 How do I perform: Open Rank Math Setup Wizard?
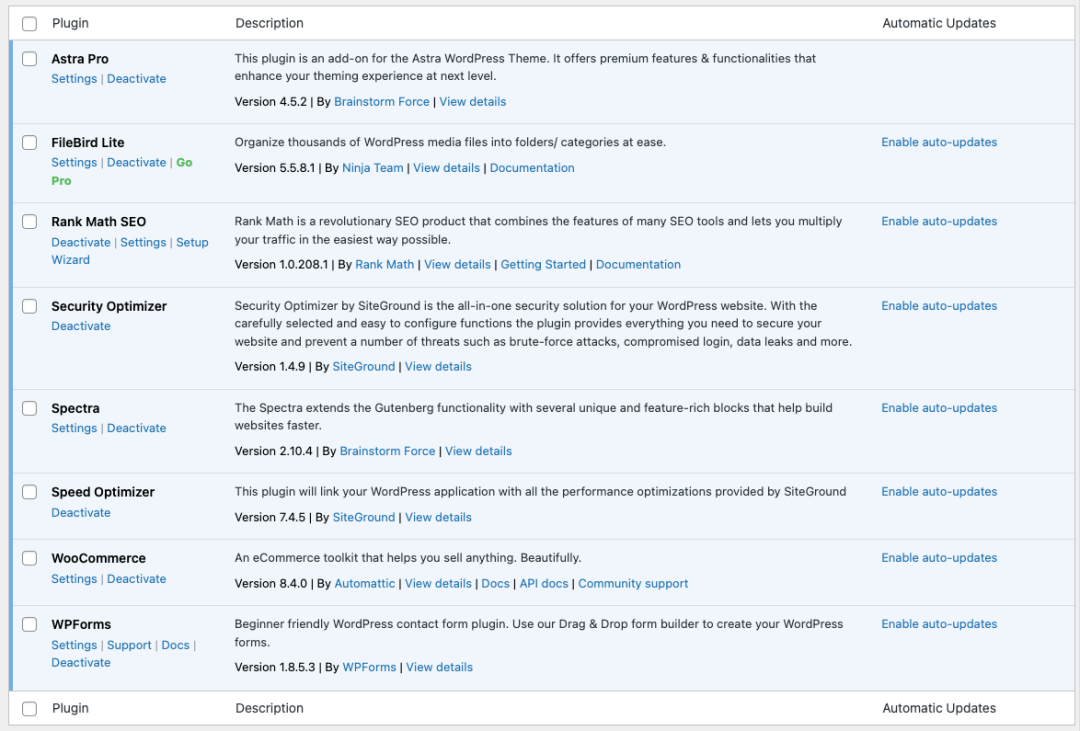pyautogui.click(x=129, y=251)
